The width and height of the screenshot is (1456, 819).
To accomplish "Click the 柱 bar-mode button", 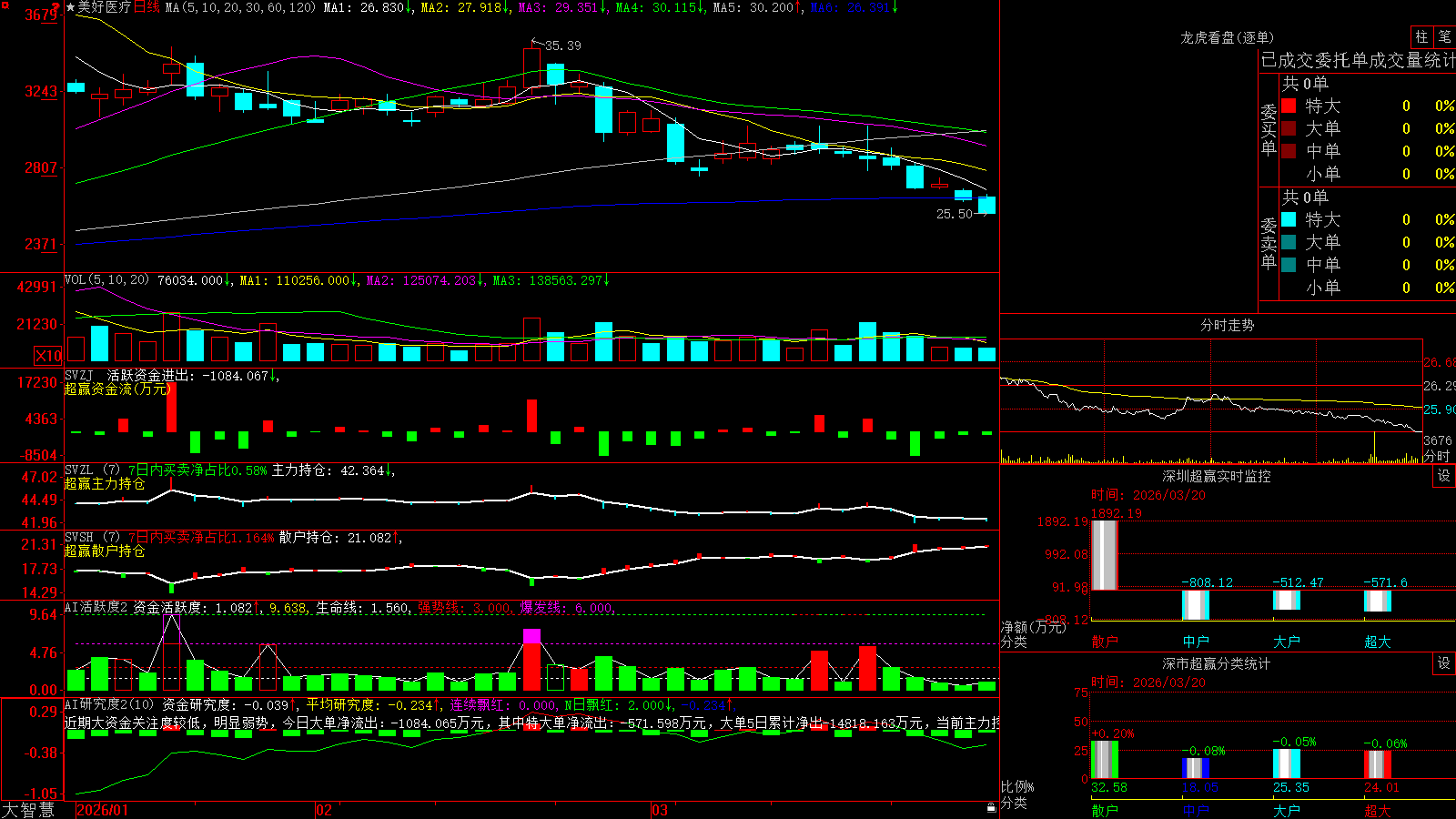I will pos(1421,36).
